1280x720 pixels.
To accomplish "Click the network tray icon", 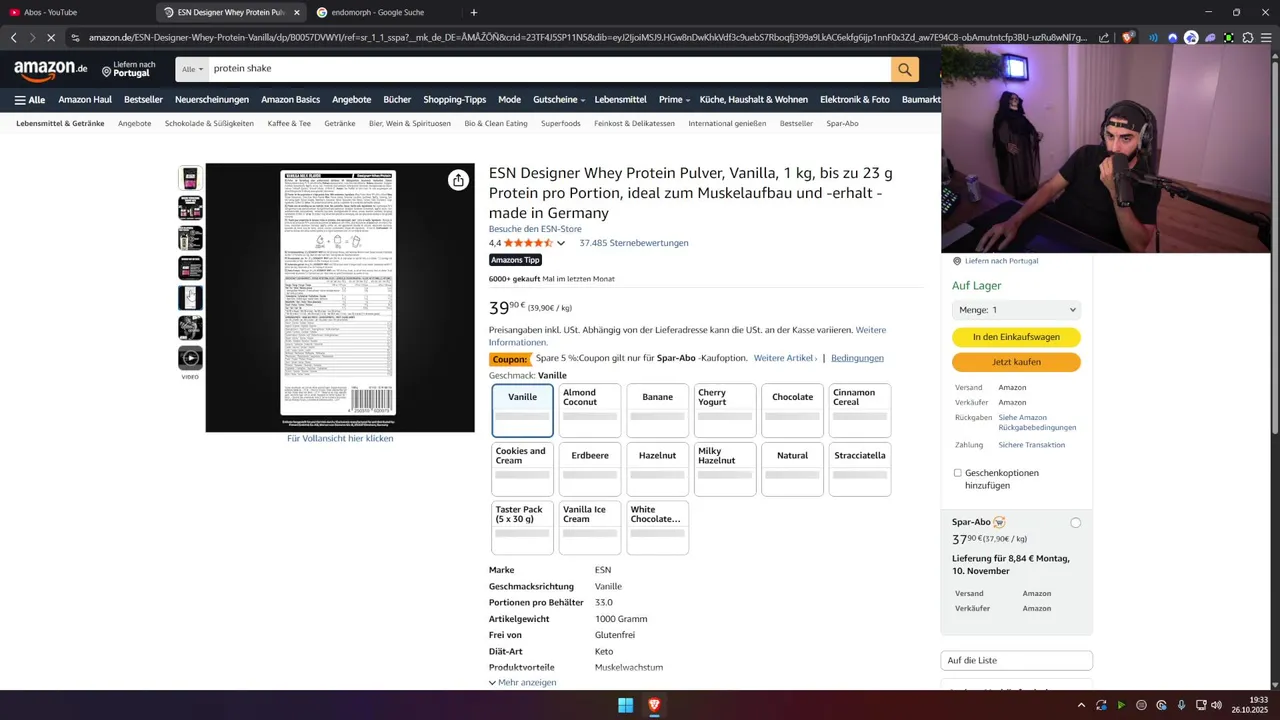I will pyautogui.click(x=1200, y=705).
